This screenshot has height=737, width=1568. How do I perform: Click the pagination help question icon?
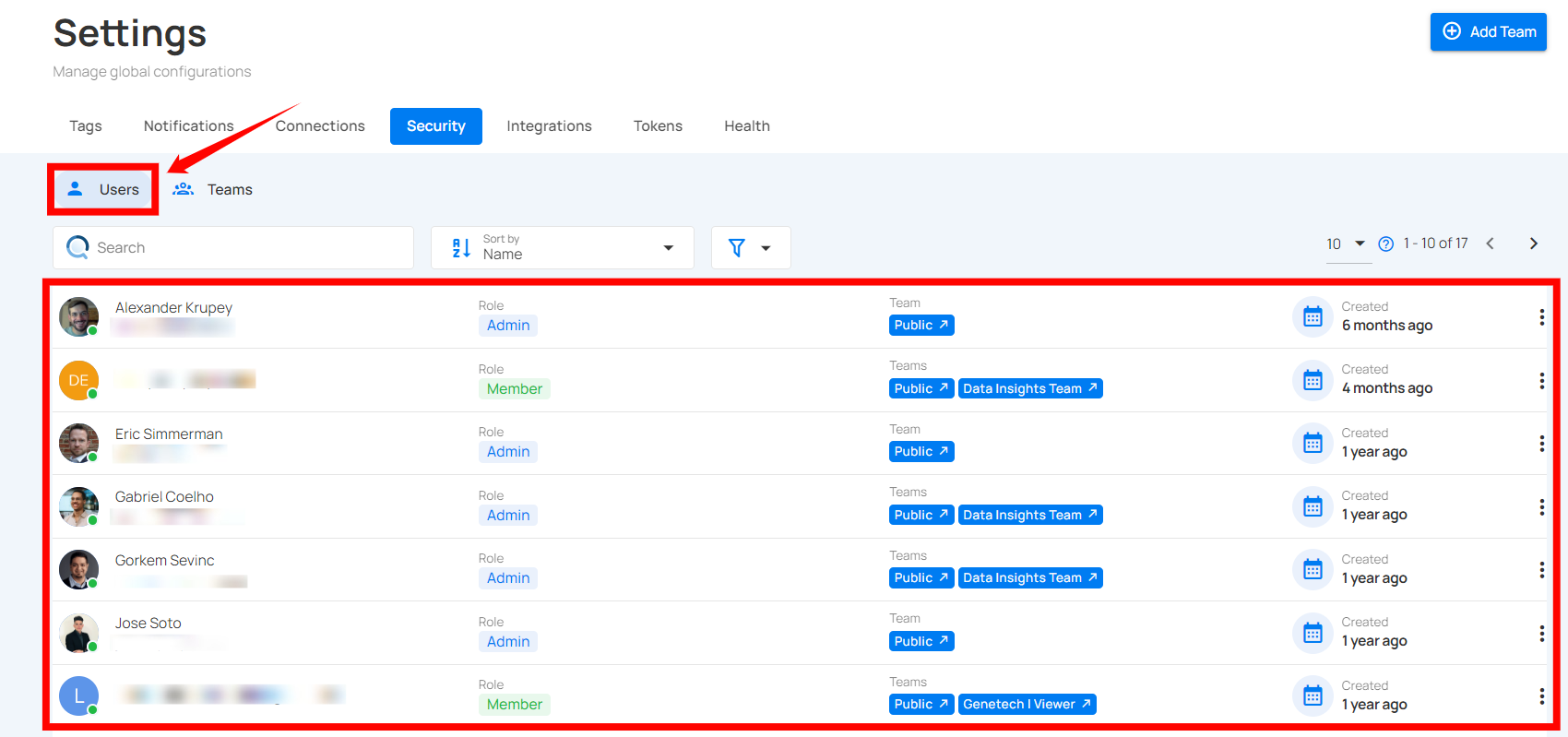click(x=1385, y=244)
